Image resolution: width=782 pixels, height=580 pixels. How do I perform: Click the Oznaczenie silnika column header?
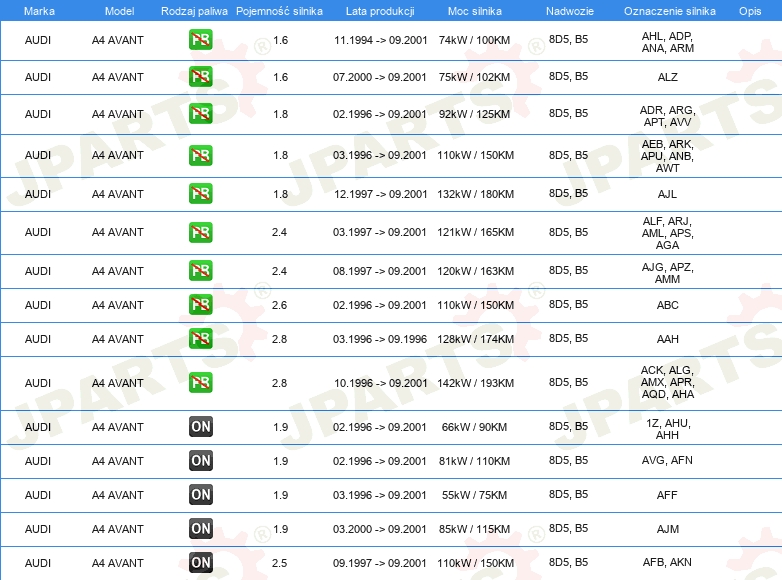tap(669, 11)
